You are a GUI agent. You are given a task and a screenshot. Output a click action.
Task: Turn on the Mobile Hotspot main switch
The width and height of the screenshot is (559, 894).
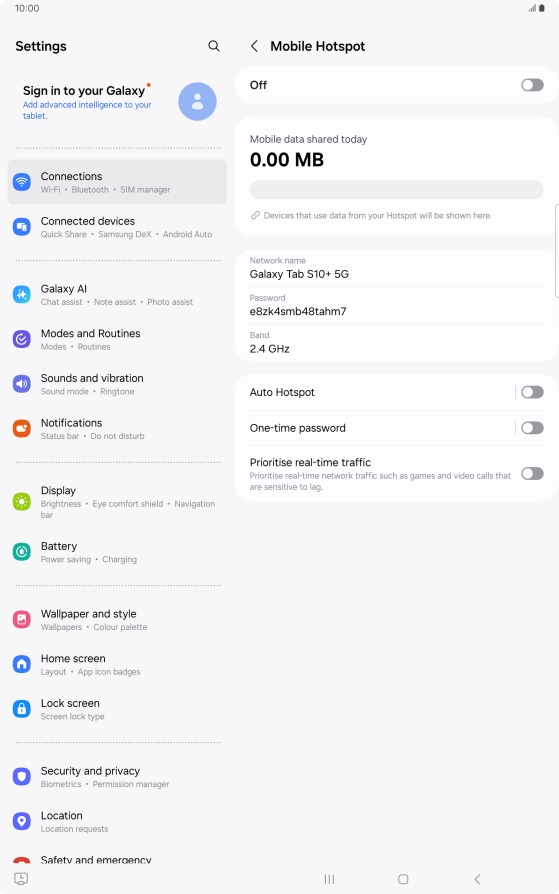click(x=532, y=85)
